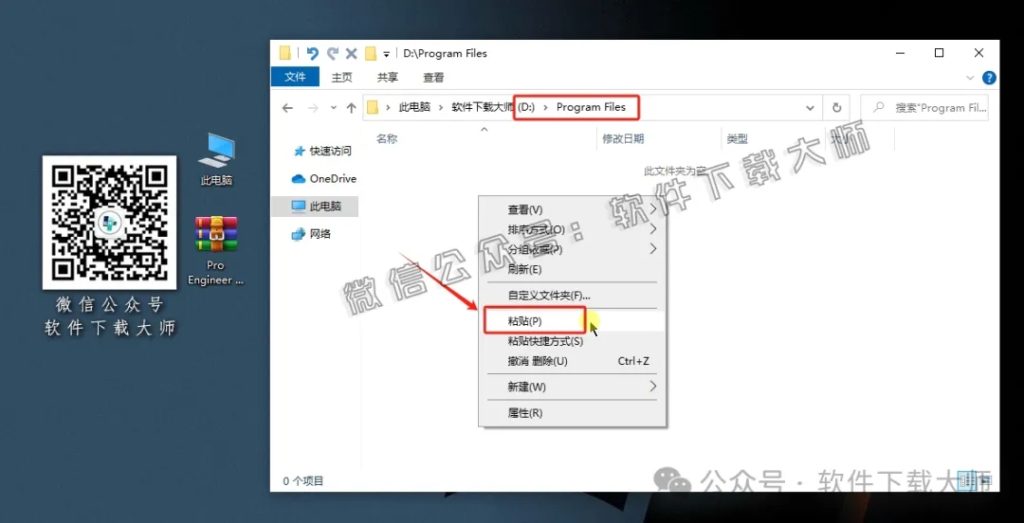Click the Redo icon in title bar
This screenshot has height=523, width=1024.
click(333, 54)
